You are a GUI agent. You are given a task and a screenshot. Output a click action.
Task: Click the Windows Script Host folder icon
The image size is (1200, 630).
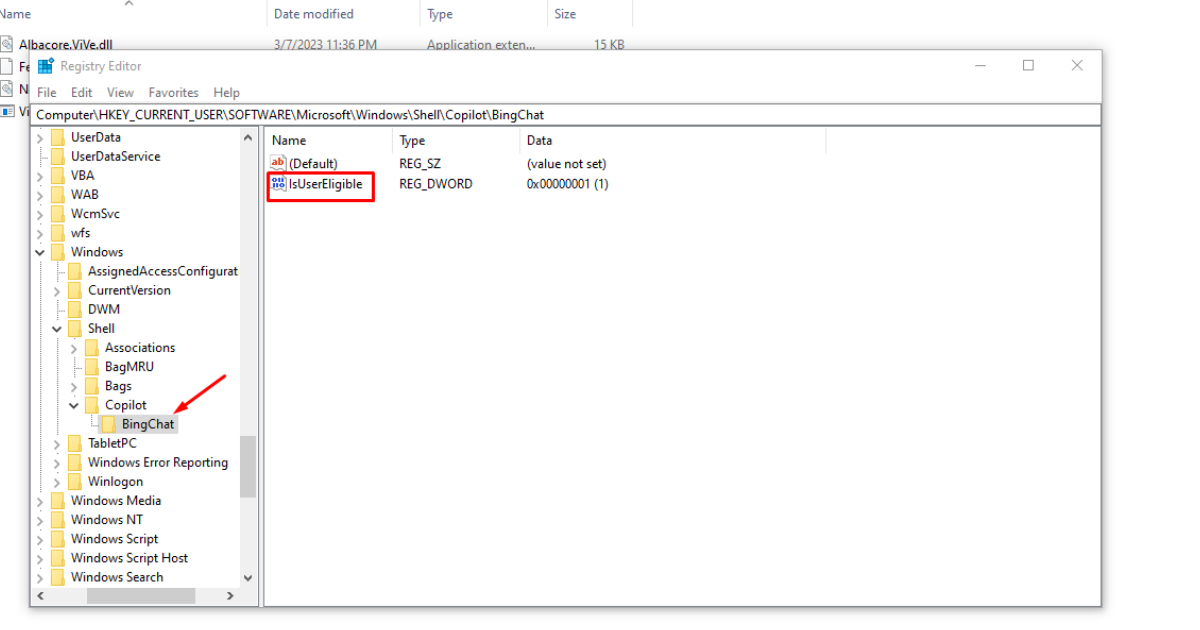pyautogui.click(x=58, y=558)
